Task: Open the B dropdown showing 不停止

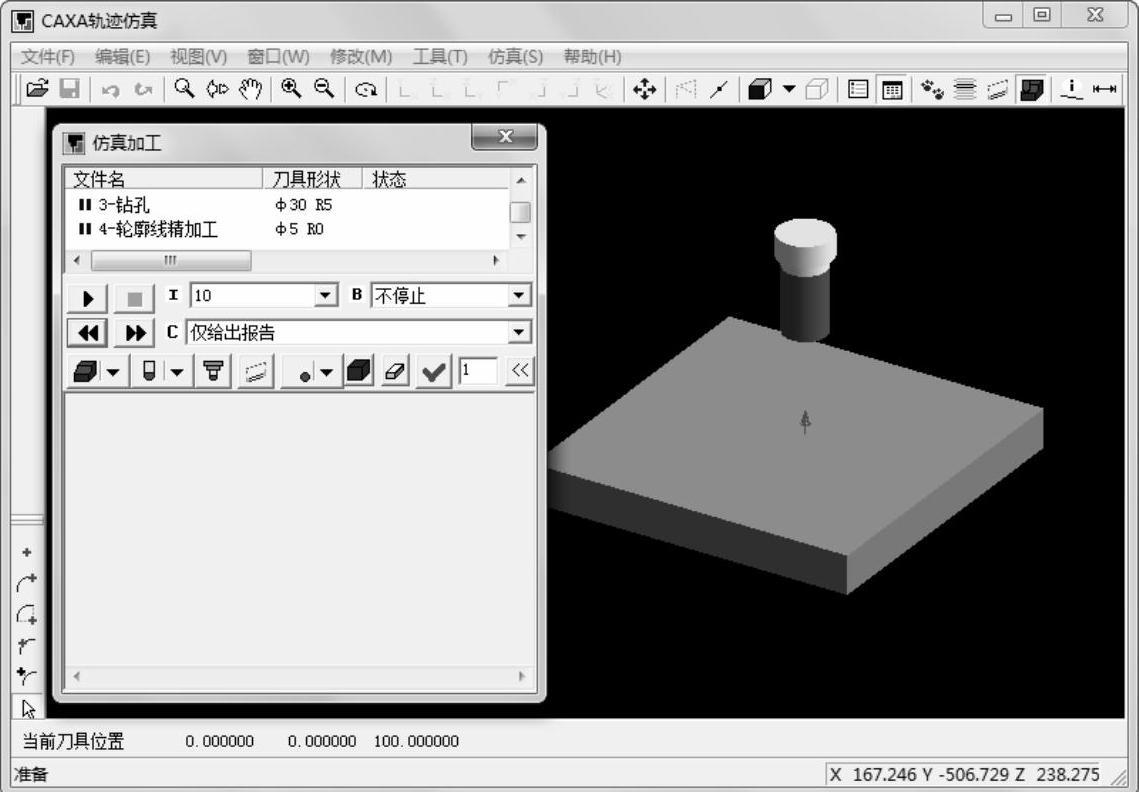Action: point(519,295)
